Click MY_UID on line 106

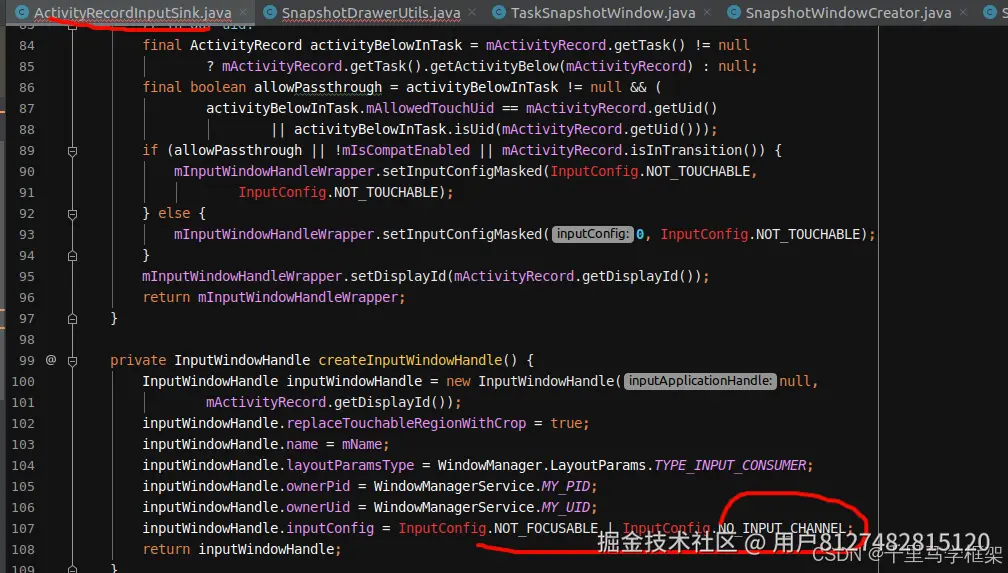[x=566, y=507]
